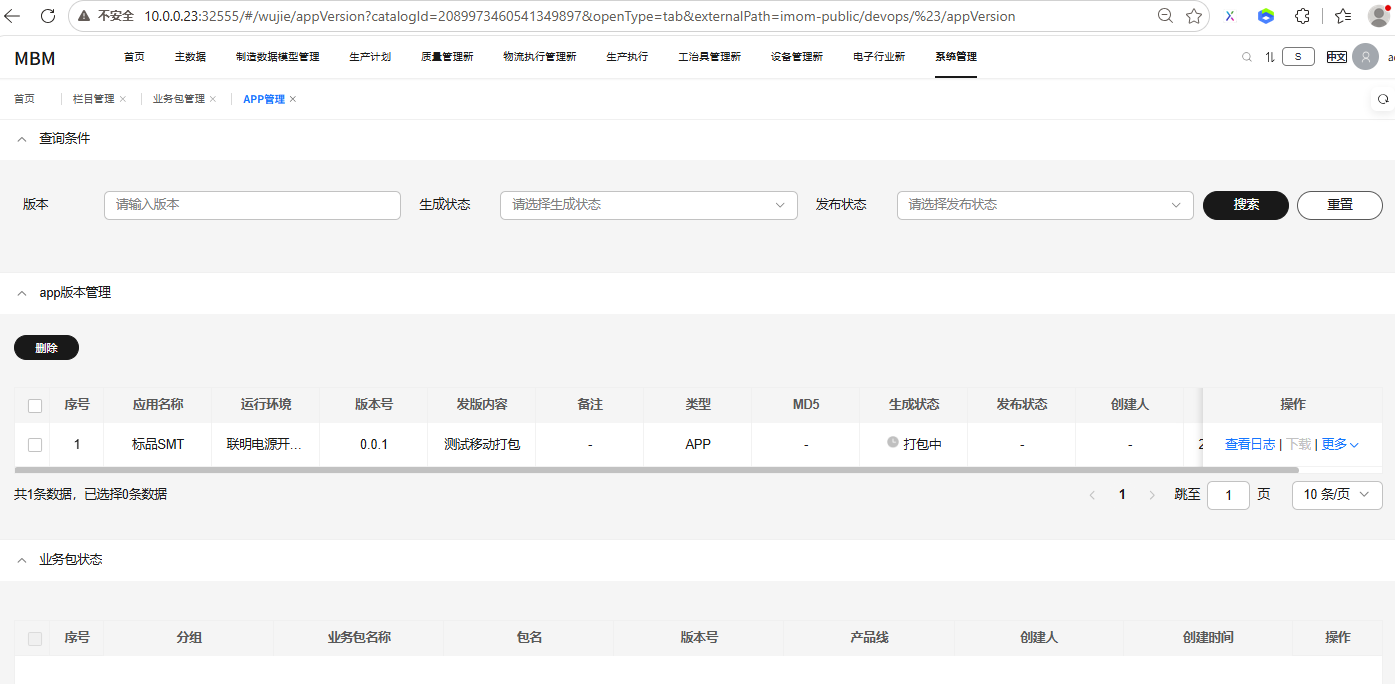Collapse the 查询条件 section
The height and width of the screenshot is (684, 1395).
point(22,139)
